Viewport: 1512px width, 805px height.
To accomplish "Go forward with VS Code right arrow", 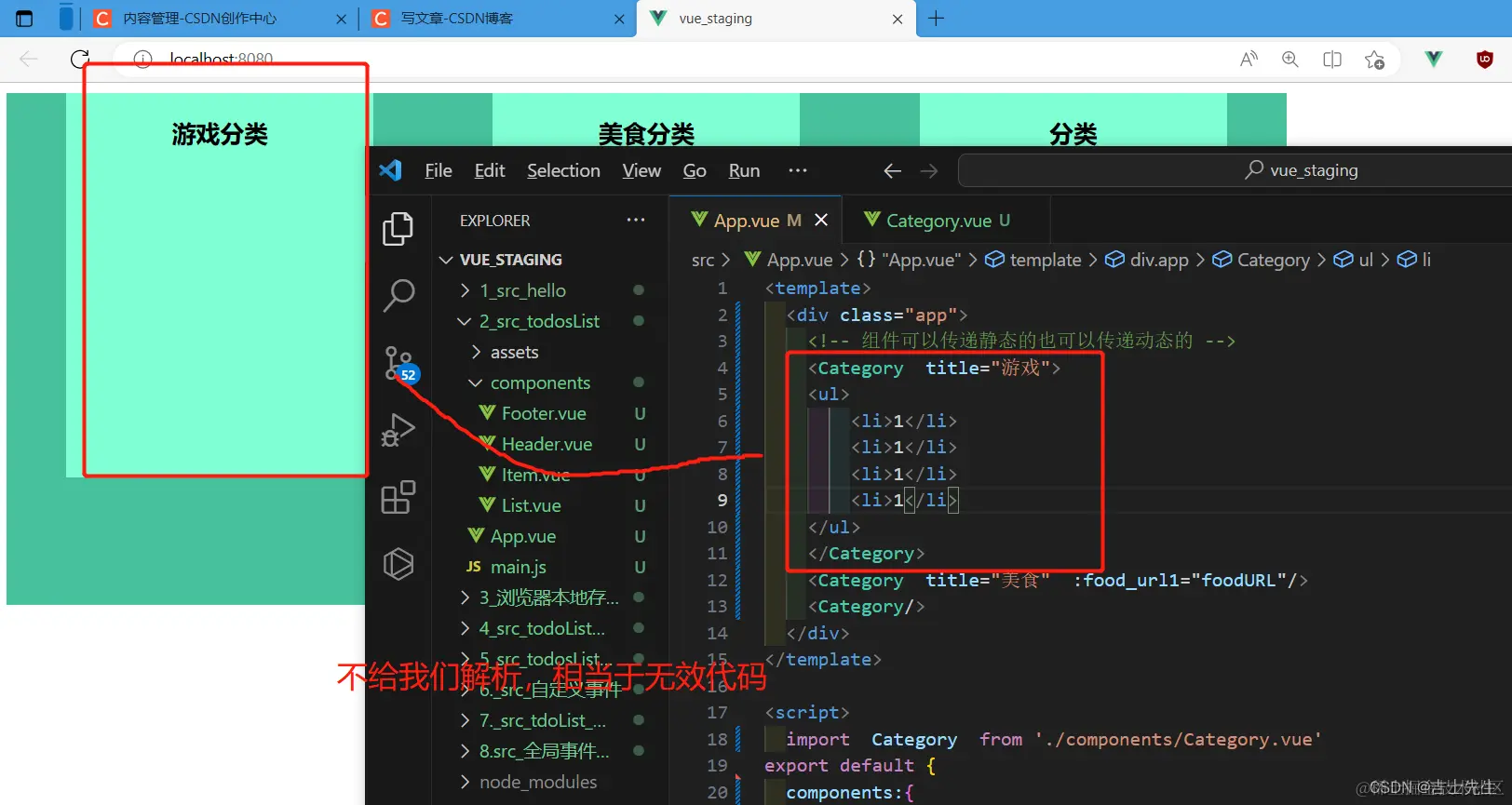I will [929, 171].
